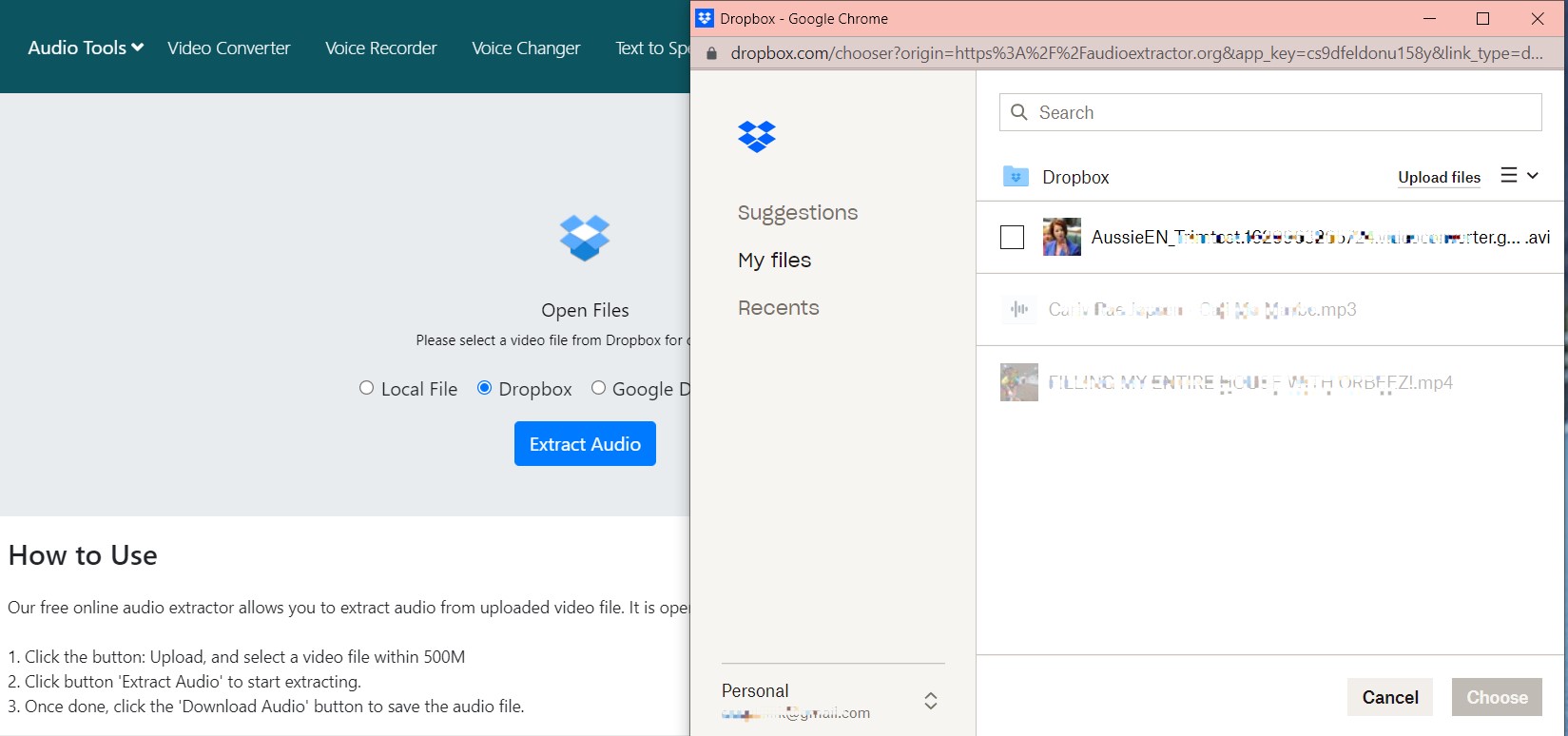This screenshot has height=736, width=1568.
Task: Tick the checkbox for the AussieEN avi file
Action: coord(1013,237)
